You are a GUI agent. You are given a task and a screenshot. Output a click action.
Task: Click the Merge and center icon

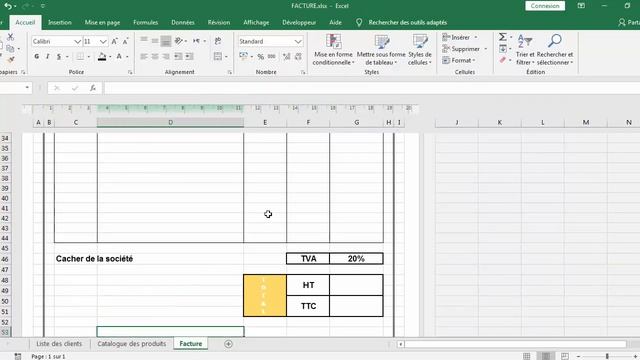coord(218,56)
